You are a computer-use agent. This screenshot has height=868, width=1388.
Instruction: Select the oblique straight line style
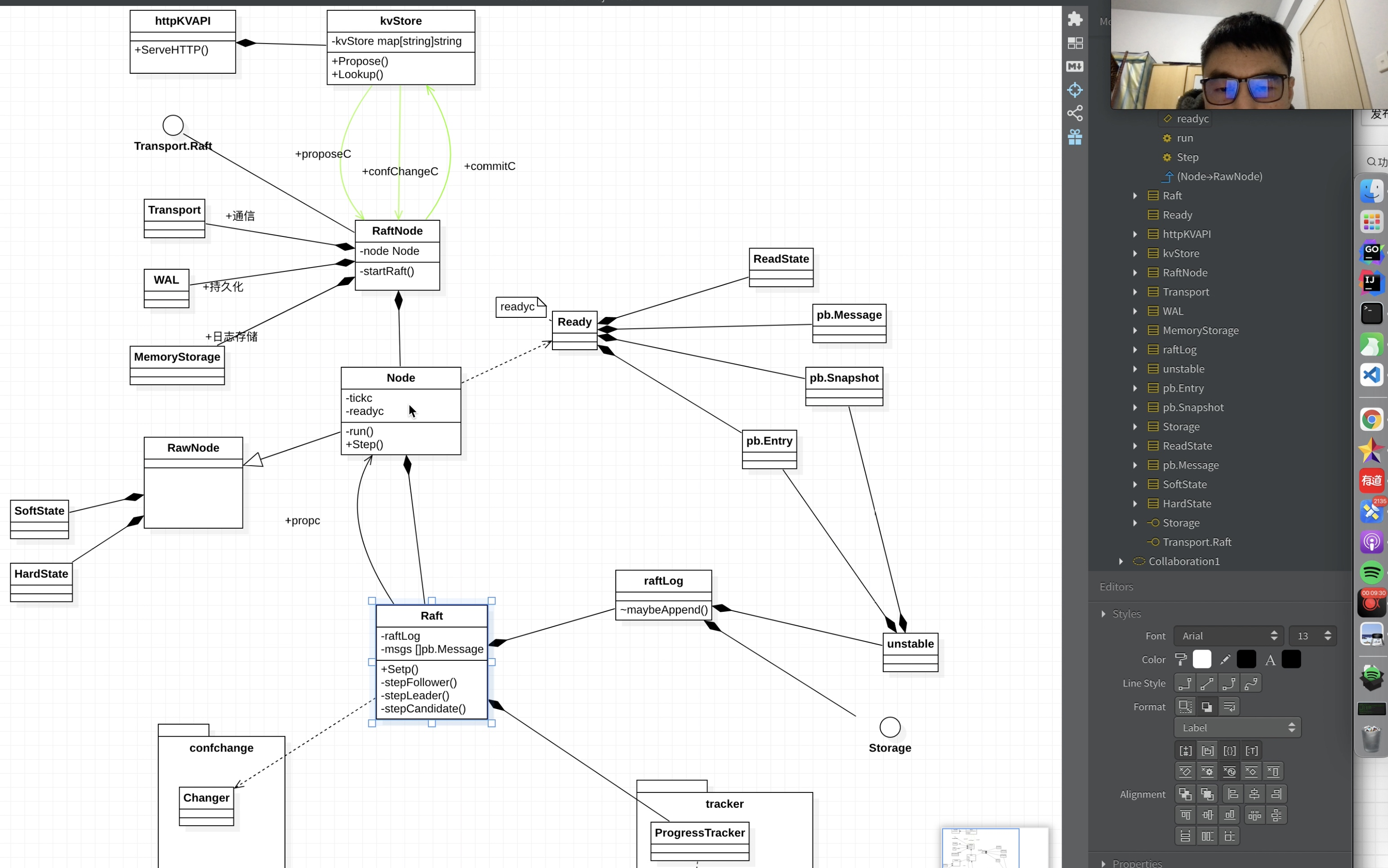tap(1206, 683)
